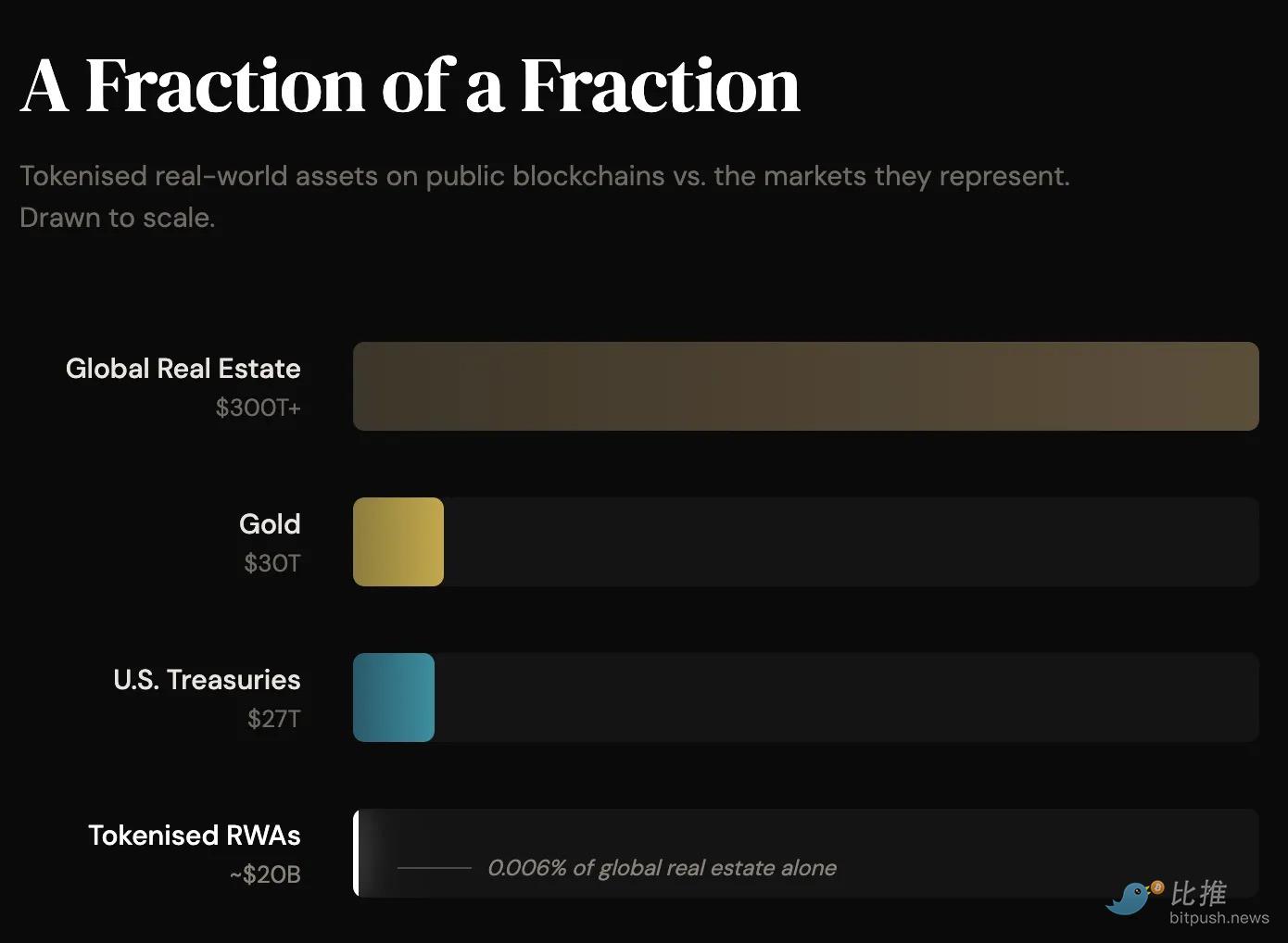Click the "A Fraction of a Fraction" title
Viewport: 1288px width, 943px height.
(410, 86)
